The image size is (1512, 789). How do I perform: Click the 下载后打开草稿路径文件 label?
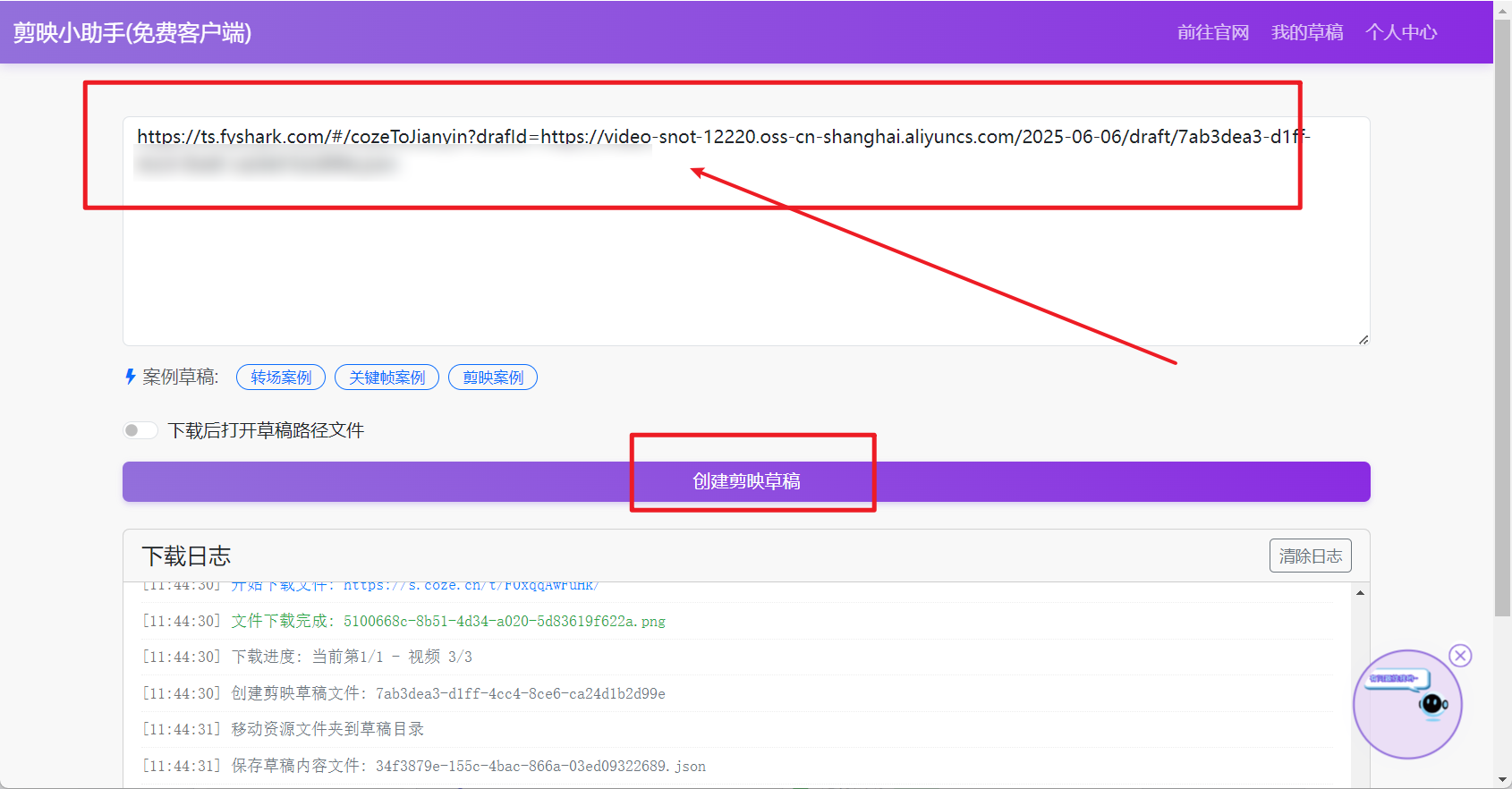pyautogui.click(x=266, y=430)
